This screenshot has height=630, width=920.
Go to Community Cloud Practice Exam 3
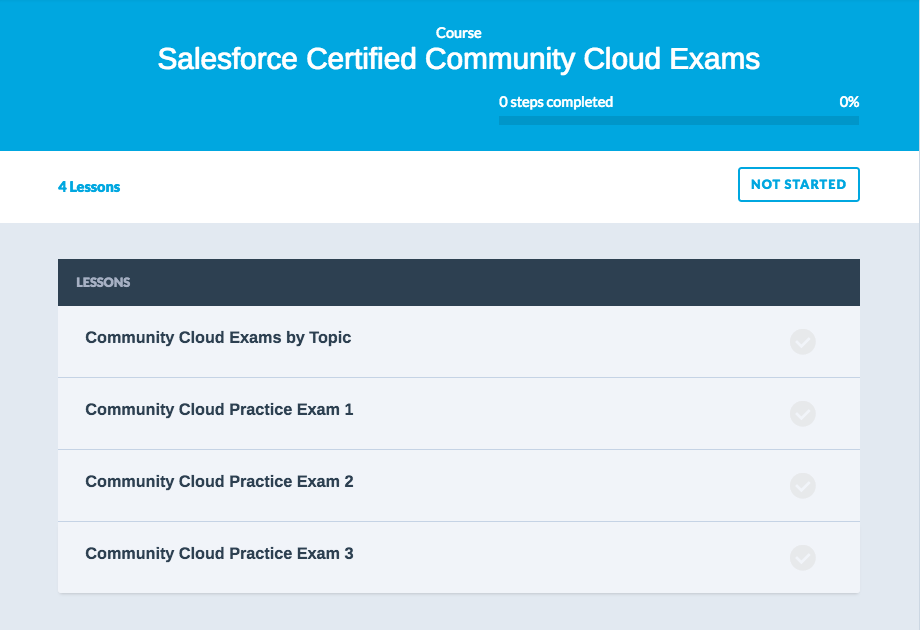click(x=219, y=554)
